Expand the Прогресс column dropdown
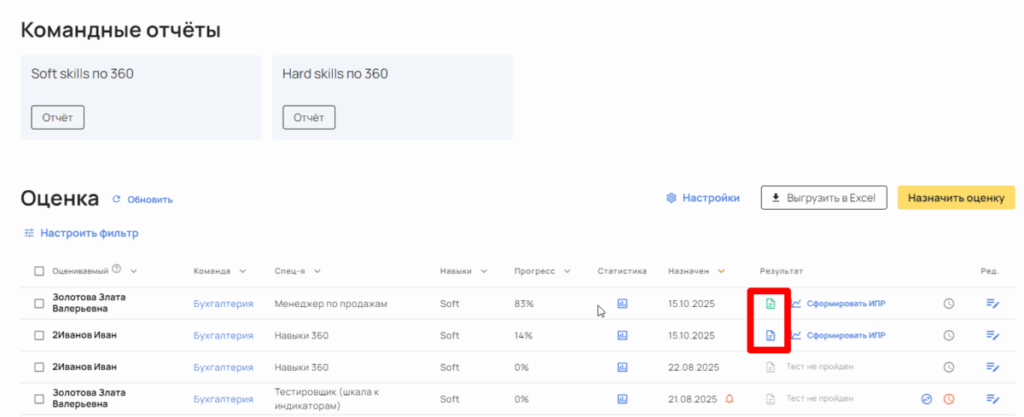Image resolution: width=1024 pixels, height=417 pixels. tap(567, 271)
